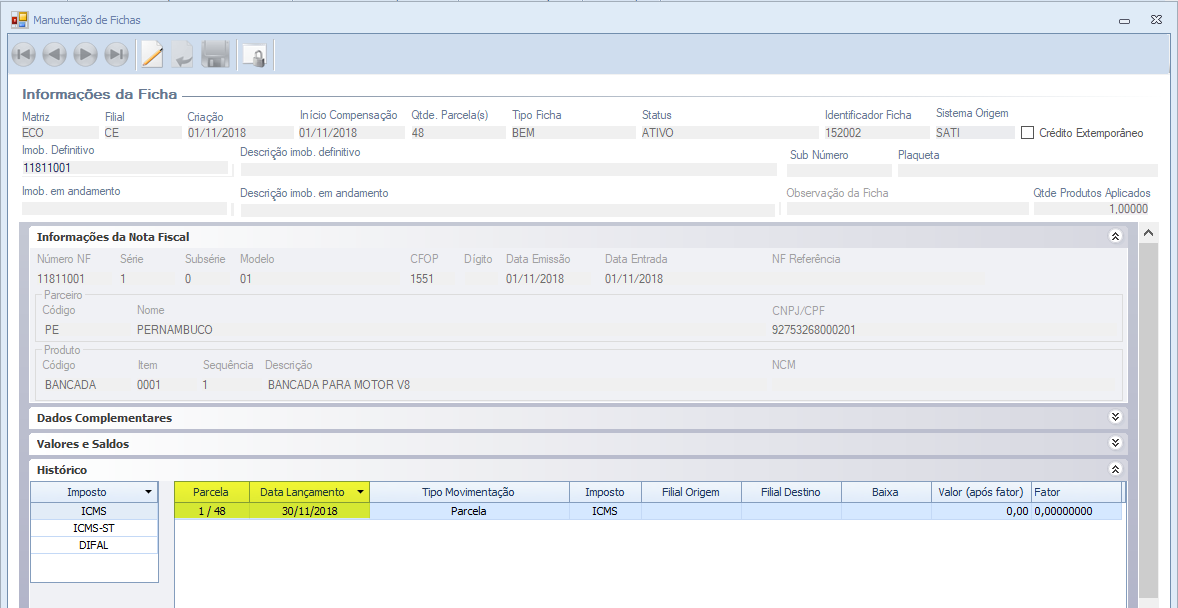Collapse the Informações da Nota Fiscal section
Image resolution: width=1178 pixels, height=608 pixels.
coord(1115,237)
